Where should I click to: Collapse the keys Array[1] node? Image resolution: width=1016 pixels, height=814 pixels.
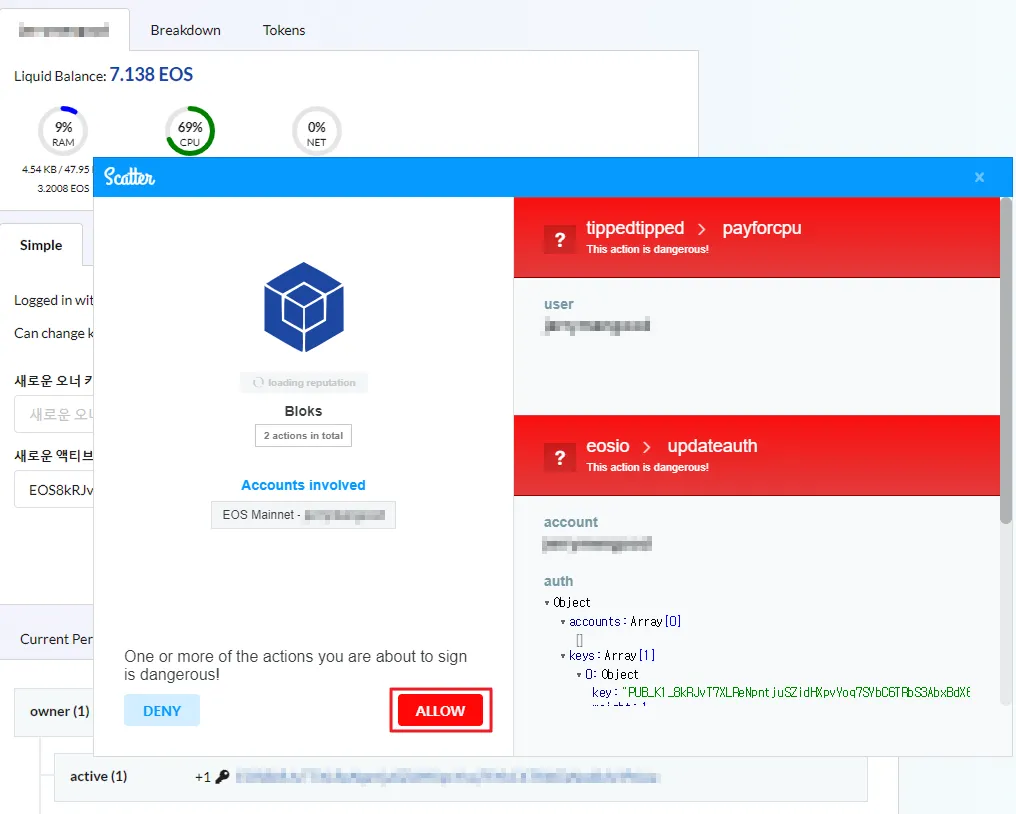[562, 656]
